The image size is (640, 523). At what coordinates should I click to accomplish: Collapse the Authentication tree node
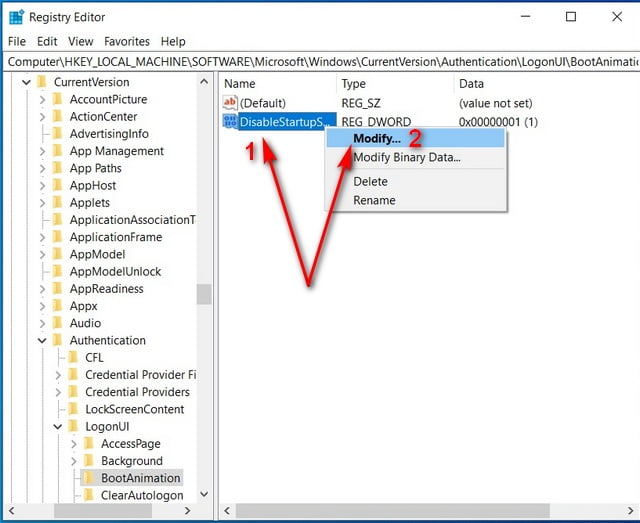click(x=42, y=340)
